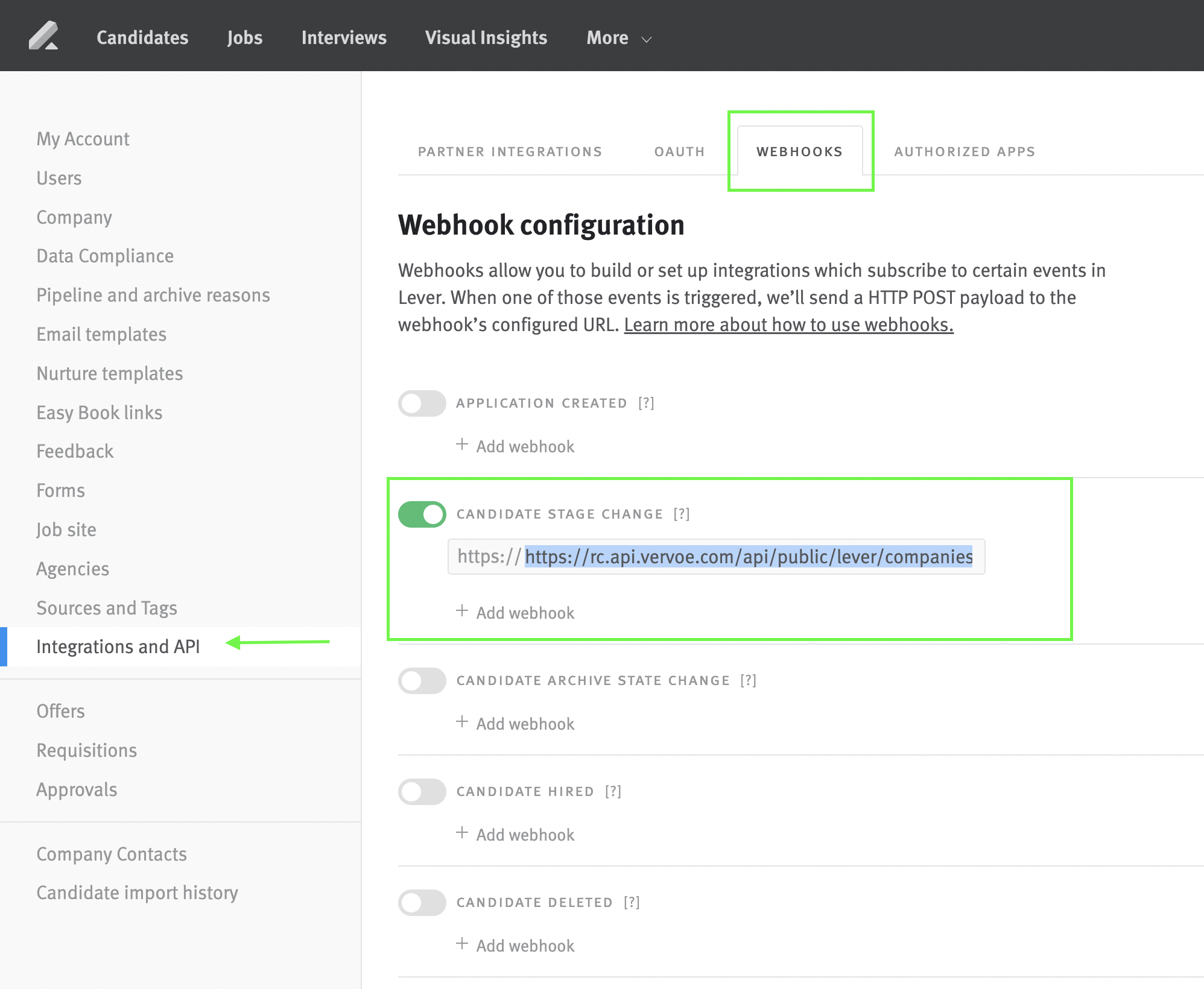This screenshot has width=1204, height=989.
Task: Enable Candidate Archive State Change toggle
Action: pyautogui.click(x=422, y=681)
